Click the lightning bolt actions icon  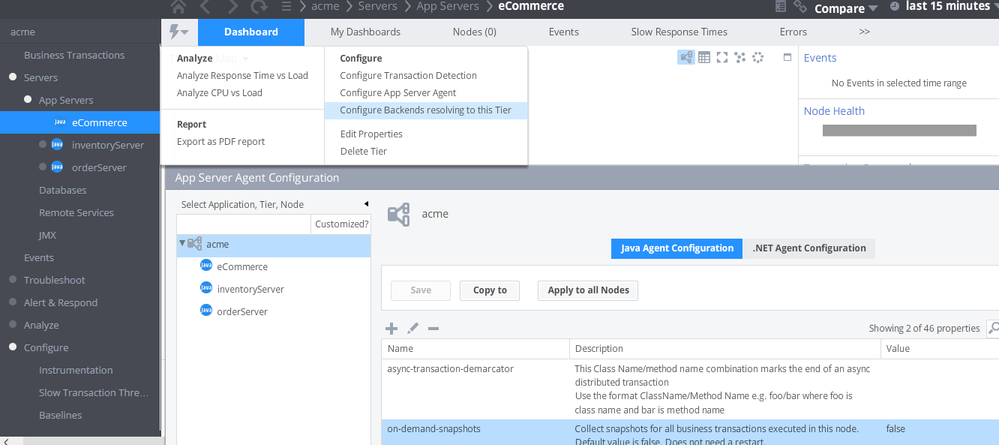click(x=178, y=32)
